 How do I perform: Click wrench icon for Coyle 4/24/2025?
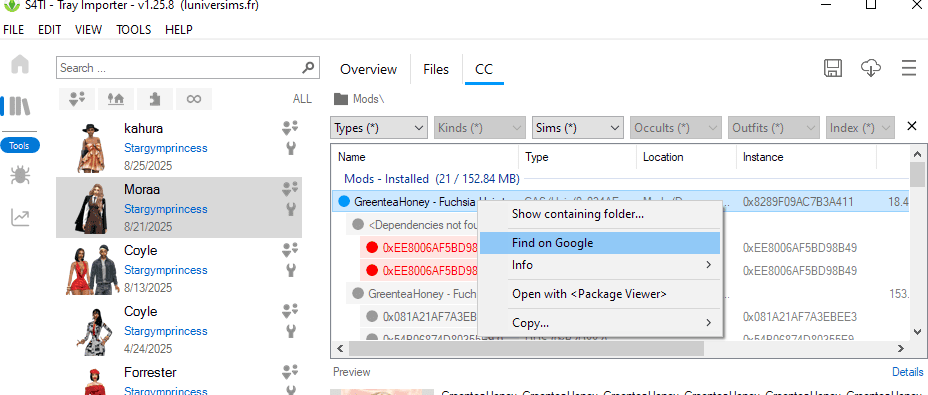pos(291,330)
